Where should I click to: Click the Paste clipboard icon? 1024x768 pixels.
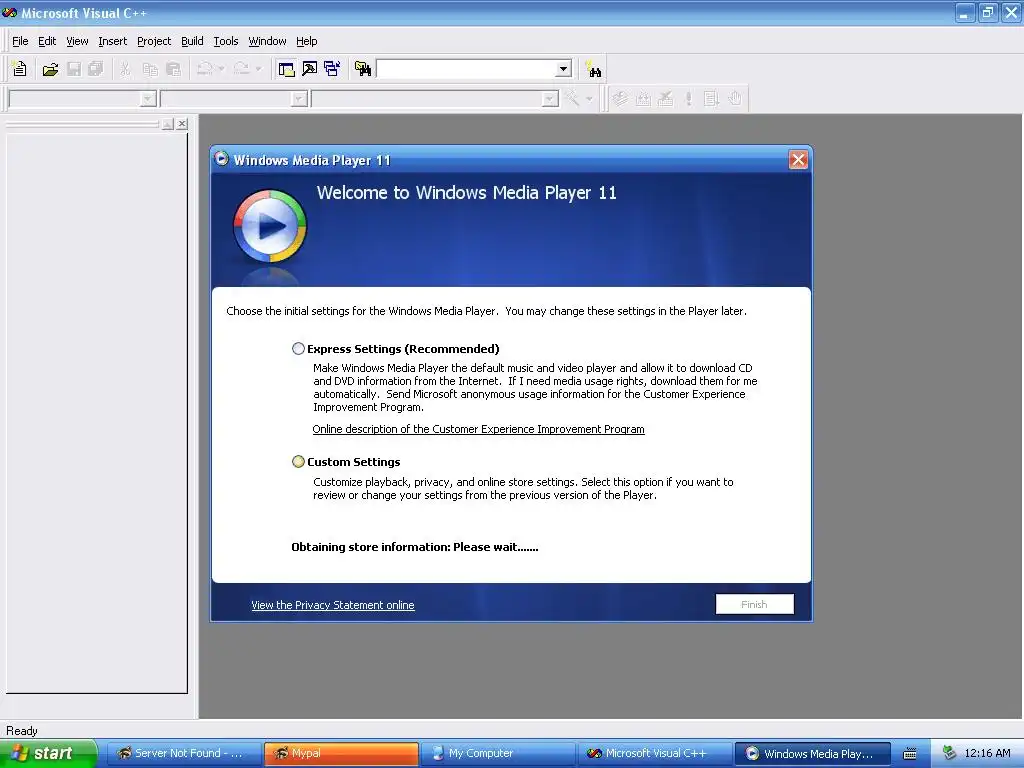click(174, 69)
